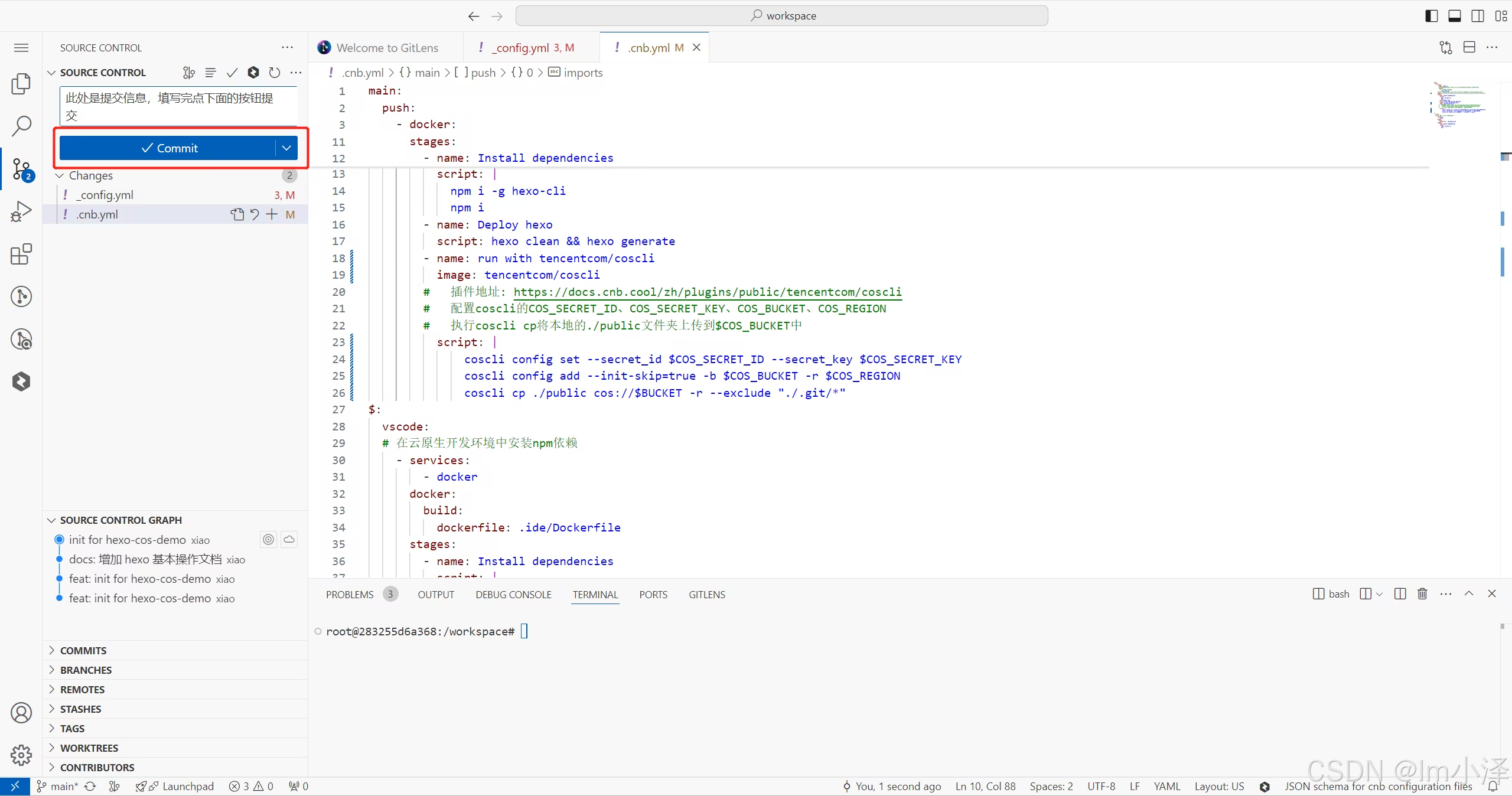Viewport: 1512px width, 796px height.
Task: Maximize the panel size with up chevron
Action: click(x=1469, y=594)
